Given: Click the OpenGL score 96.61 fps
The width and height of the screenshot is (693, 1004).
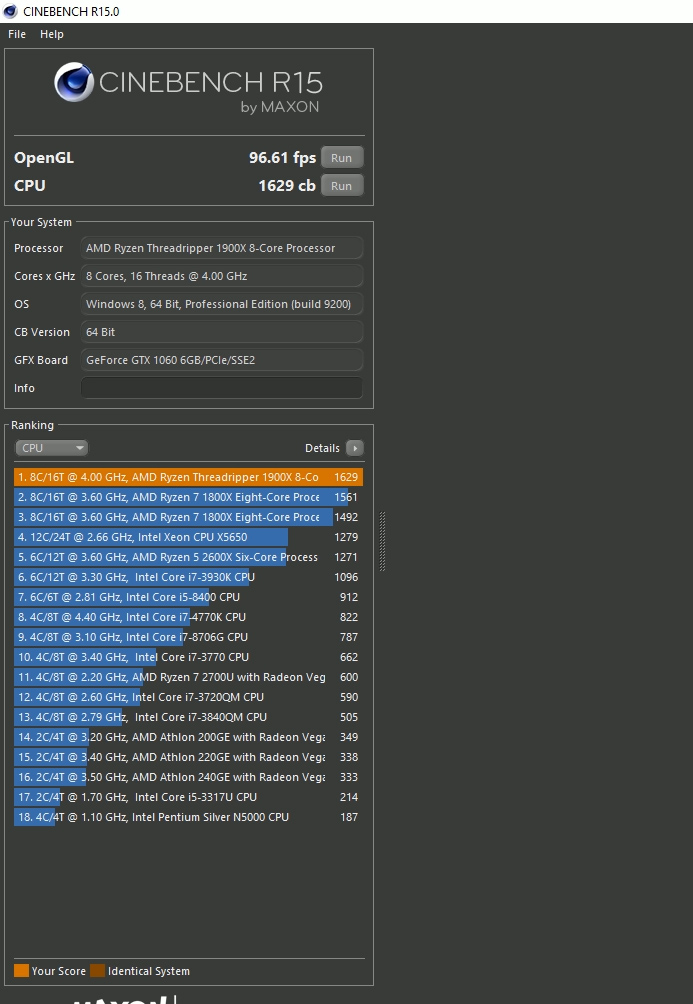Looking at the screenshot, I should (282, 158).
